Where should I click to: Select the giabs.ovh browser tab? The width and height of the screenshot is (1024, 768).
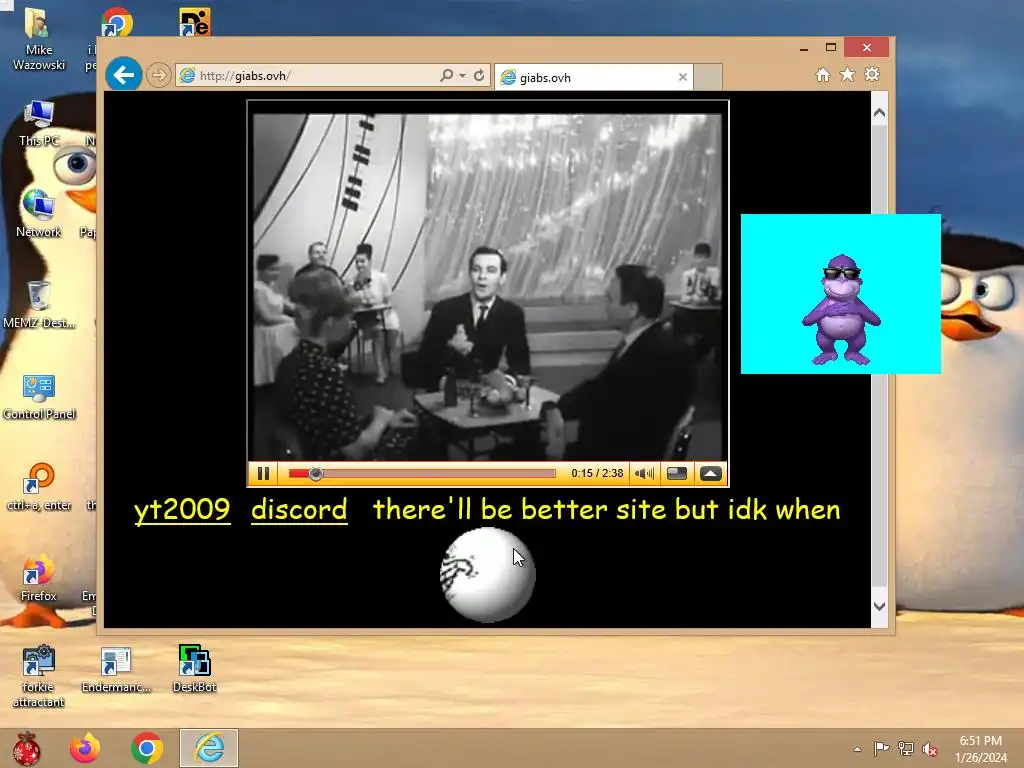[x=593, y=77]
